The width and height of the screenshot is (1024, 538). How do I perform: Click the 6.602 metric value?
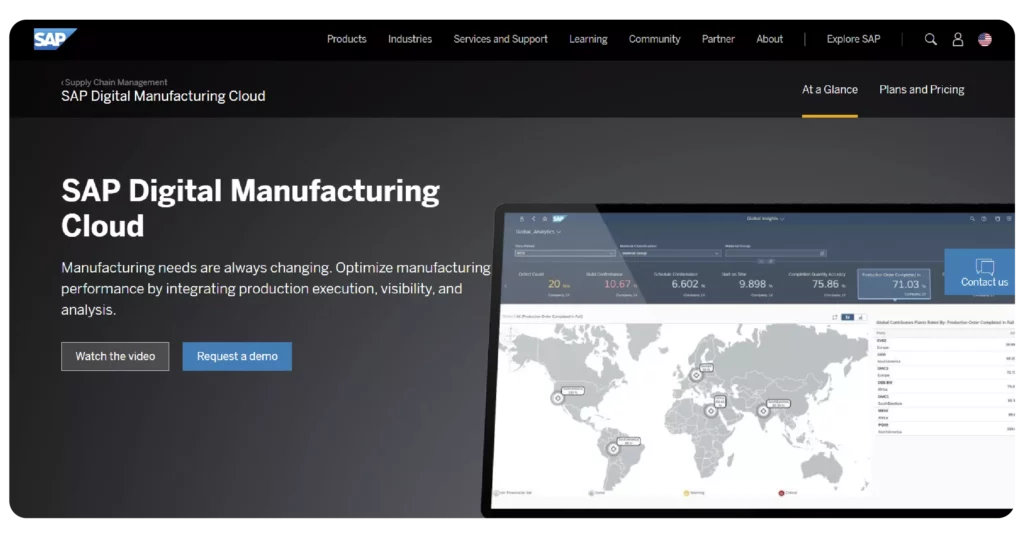685,284
